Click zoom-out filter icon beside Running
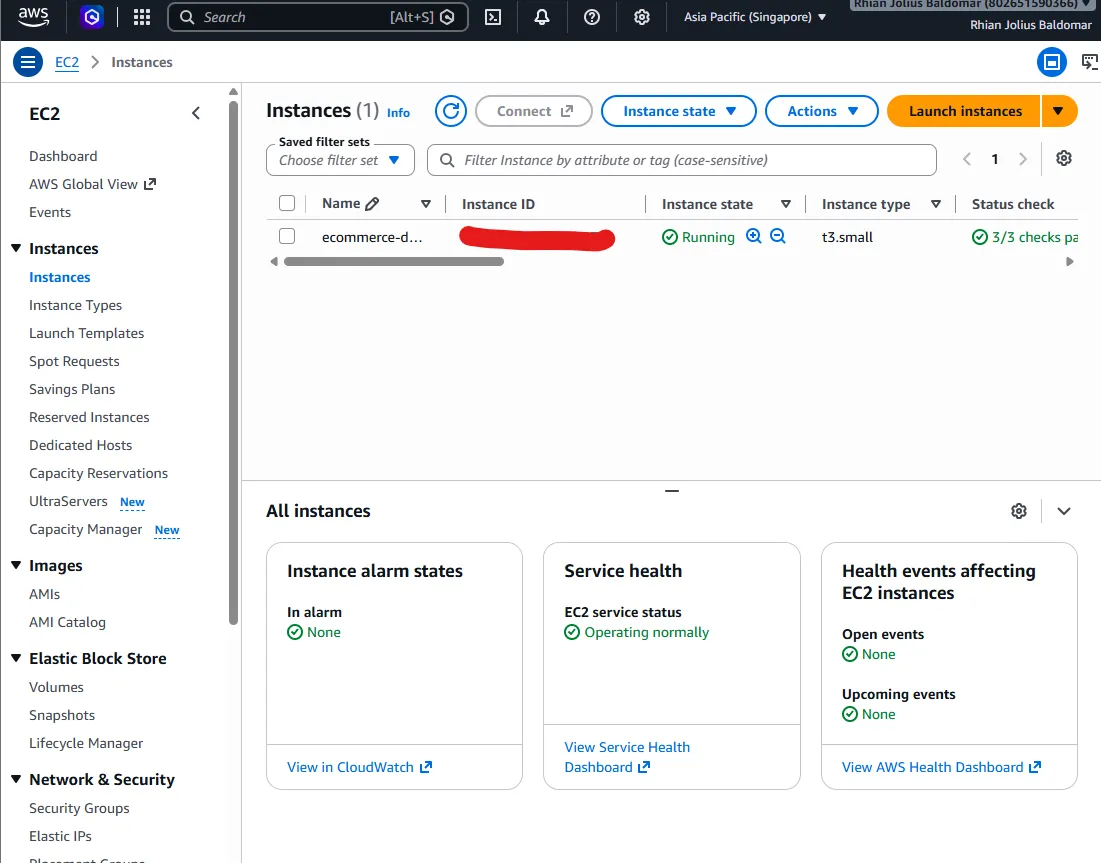Screen dimensions: 1101x863 point(777,236)
